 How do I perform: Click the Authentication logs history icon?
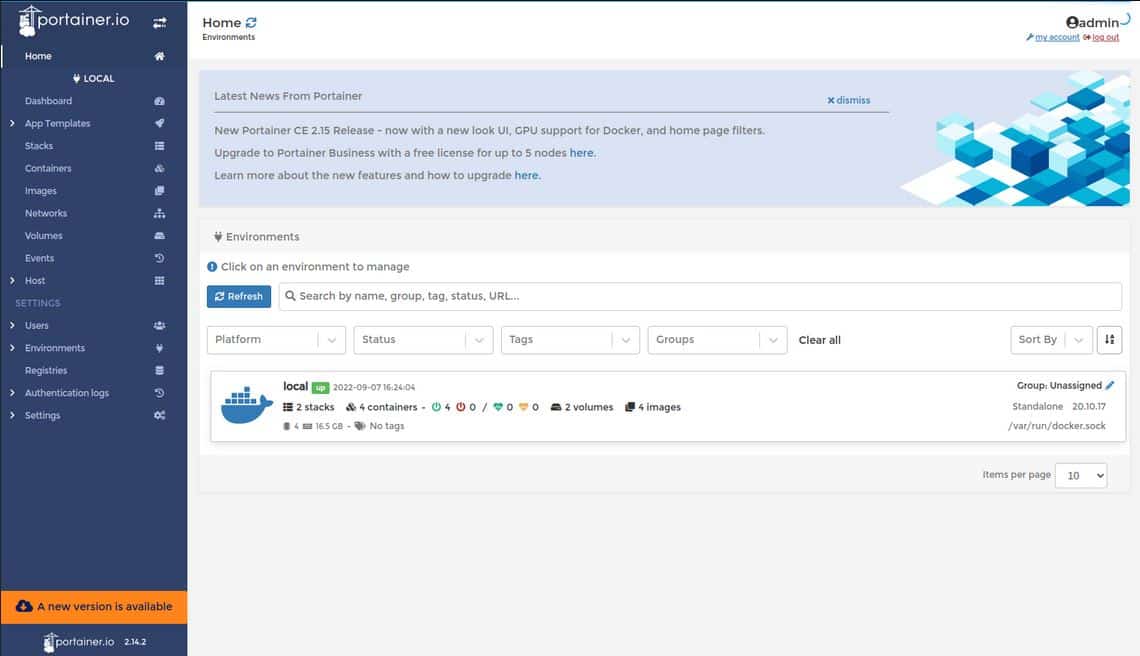[159, 393]
